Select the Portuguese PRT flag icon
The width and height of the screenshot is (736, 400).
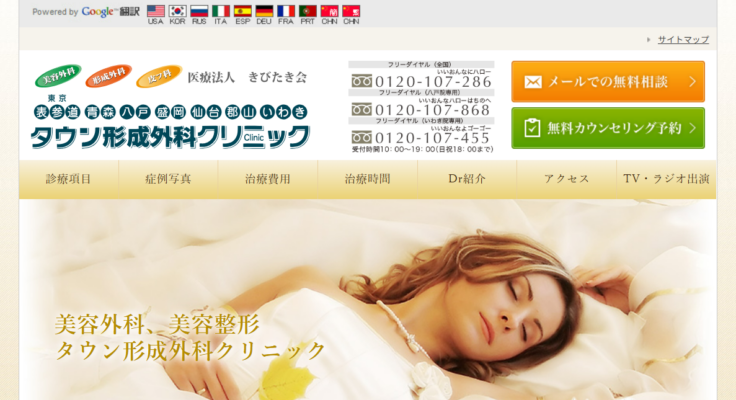(308, 12)
